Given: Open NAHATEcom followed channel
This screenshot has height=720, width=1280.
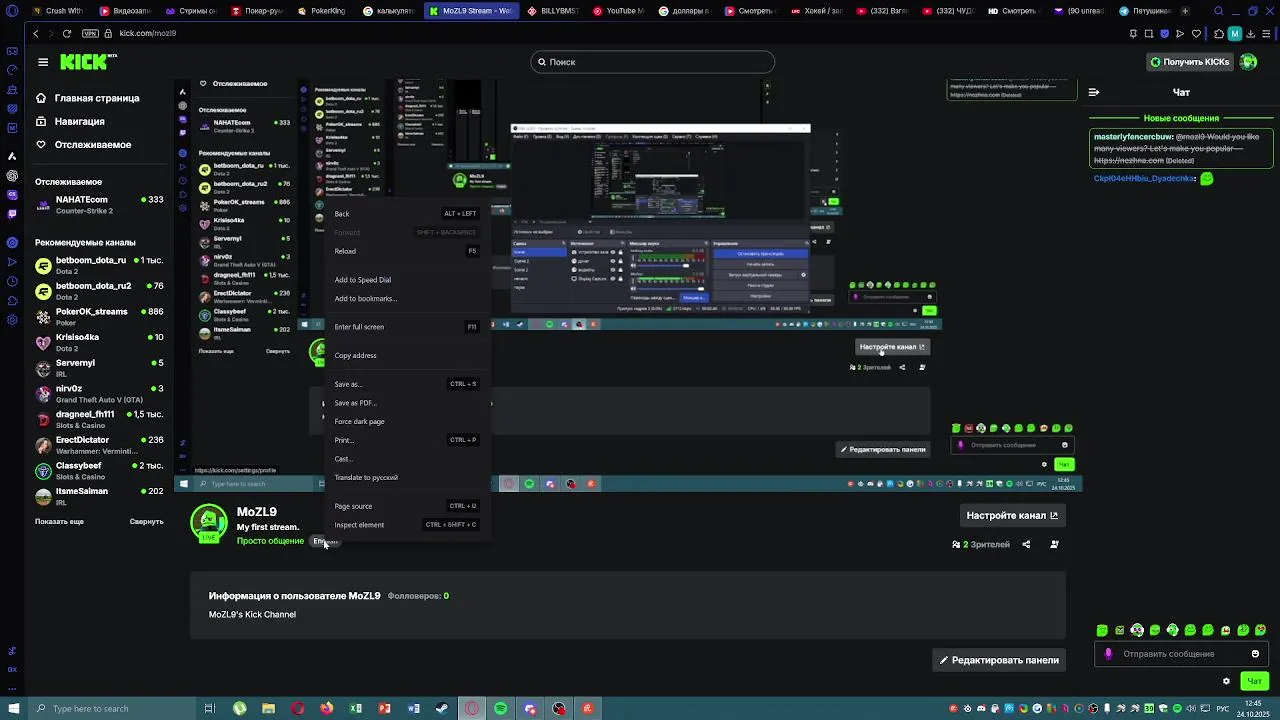Looking at the screenshot, I should (99, 205).
